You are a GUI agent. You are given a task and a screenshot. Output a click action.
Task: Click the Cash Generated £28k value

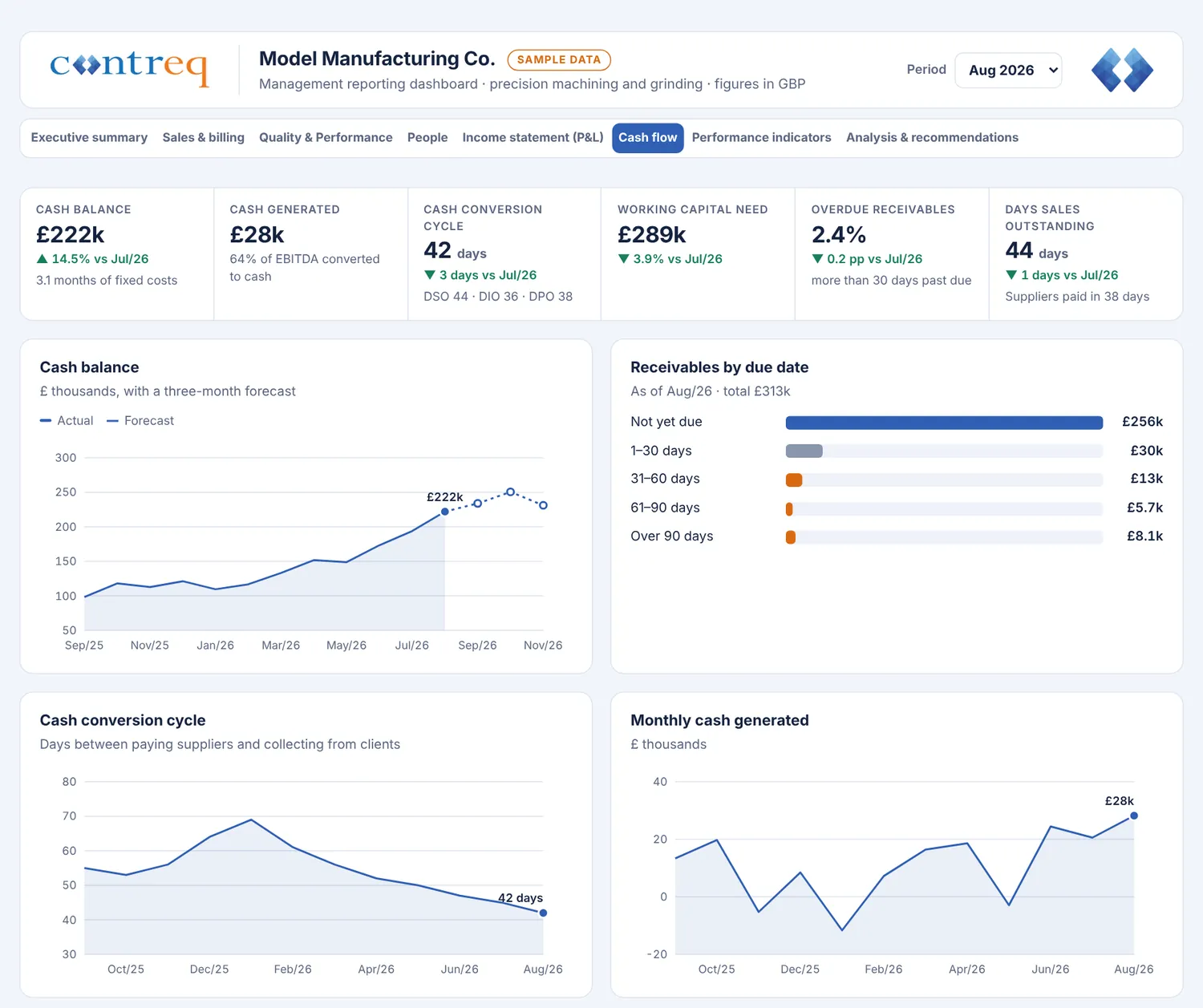[x=257, y=235]
